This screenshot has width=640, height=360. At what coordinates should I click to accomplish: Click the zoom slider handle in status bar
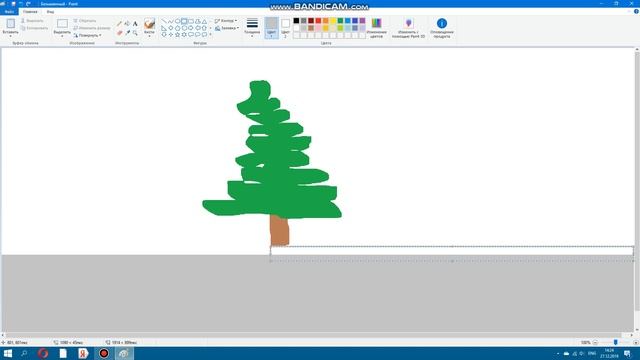[x=616, y=342]
